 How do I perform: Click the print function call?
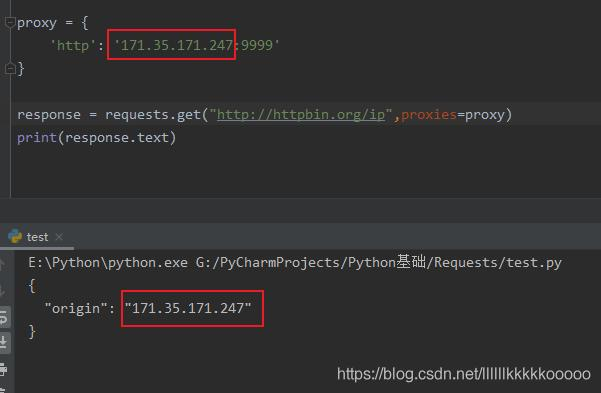point(37,137)
